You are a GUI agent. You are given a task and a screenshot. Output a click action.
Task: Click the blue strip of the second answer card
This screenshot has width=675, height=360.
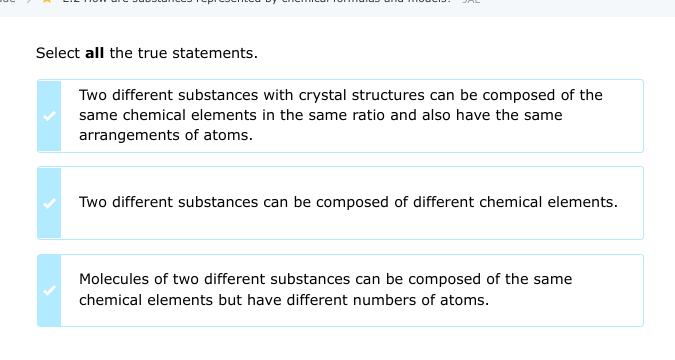pyautogui.click(x=50, y=203)
